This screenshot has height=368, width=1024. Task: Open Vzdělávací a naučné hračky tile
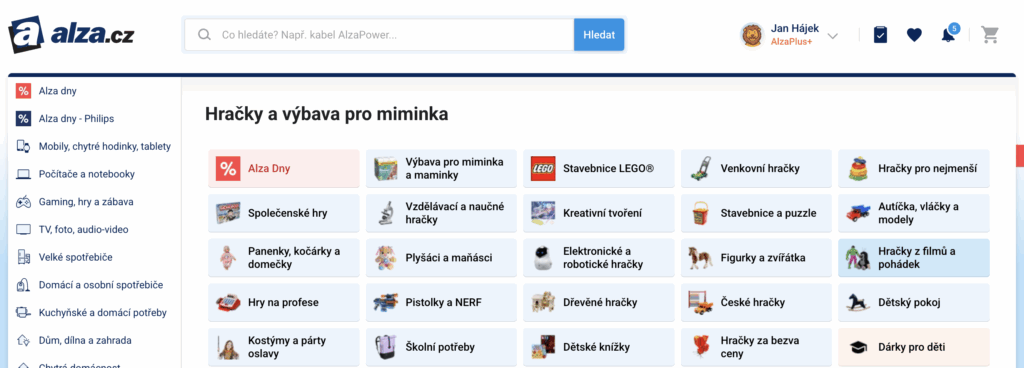(x=441, y=213)
